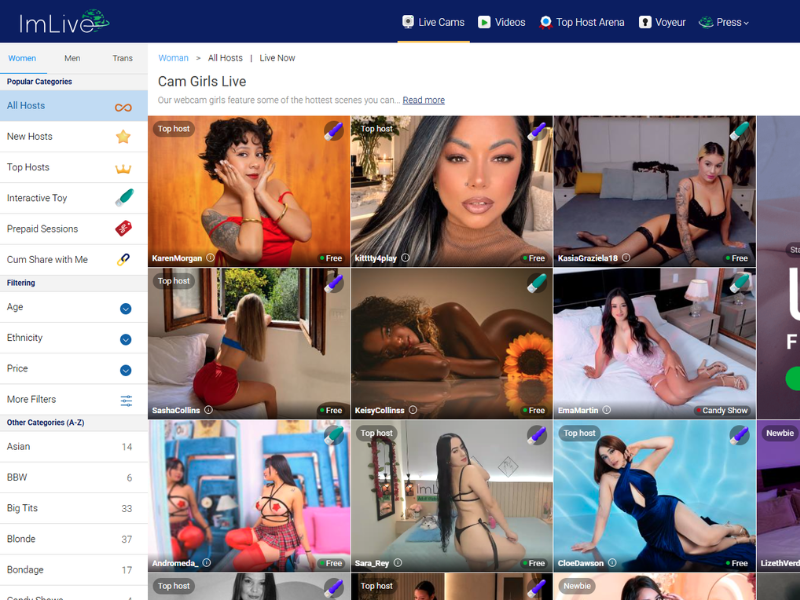Click the Prepaid Sessions tag icon
The height and width of the screenshot is (600, 800).
coord(123,228)
